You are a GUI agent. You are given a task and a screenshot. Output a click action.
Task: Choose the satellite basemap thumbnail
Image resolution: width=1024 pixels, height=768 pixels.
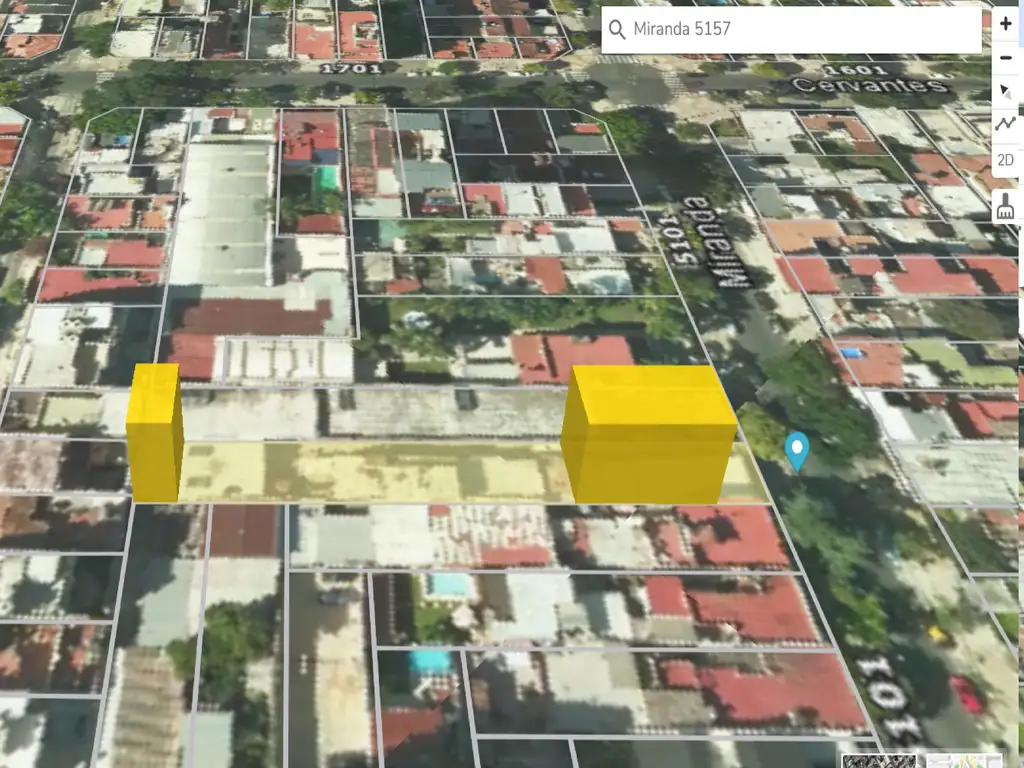pos(879,761)
